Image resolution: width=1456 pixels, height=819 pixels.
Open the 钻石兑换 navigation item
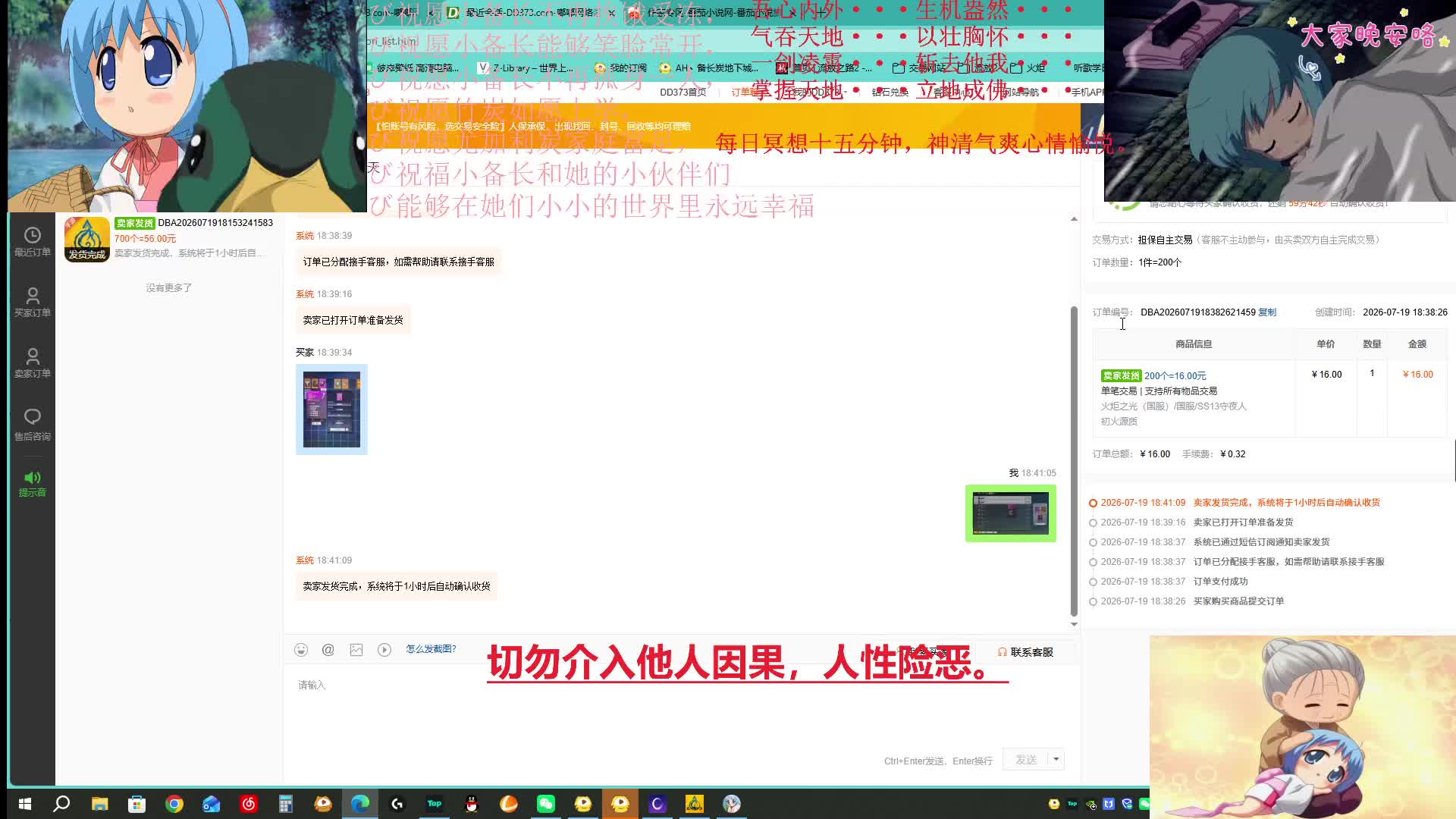click(890, 93)
